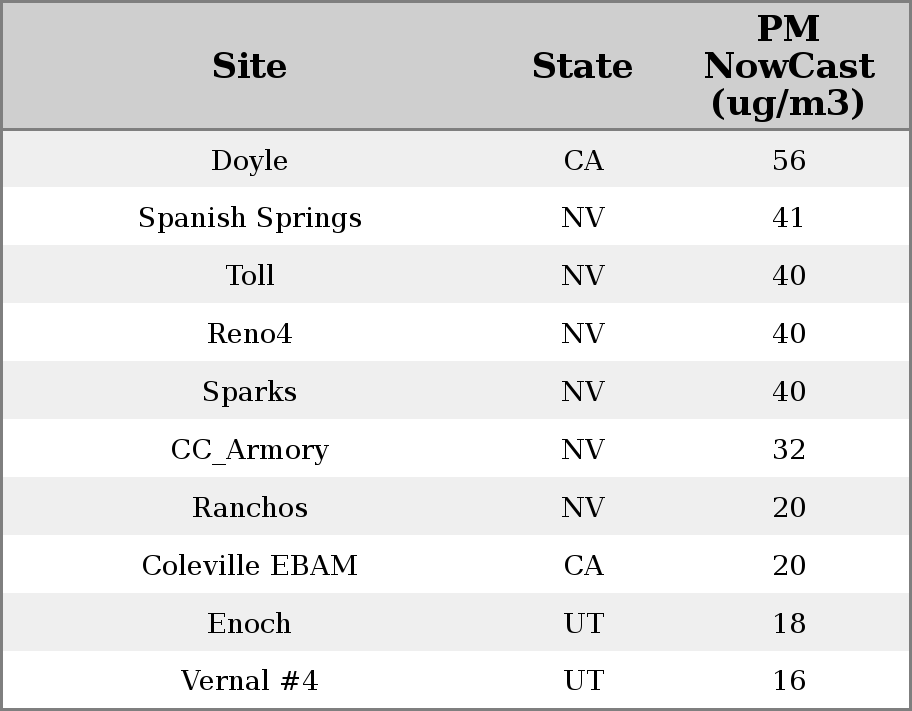Viewport: 912px width, 711px height.
Task: Select the PM value 18 for Enoch
Action: click(x=788, y=624)
